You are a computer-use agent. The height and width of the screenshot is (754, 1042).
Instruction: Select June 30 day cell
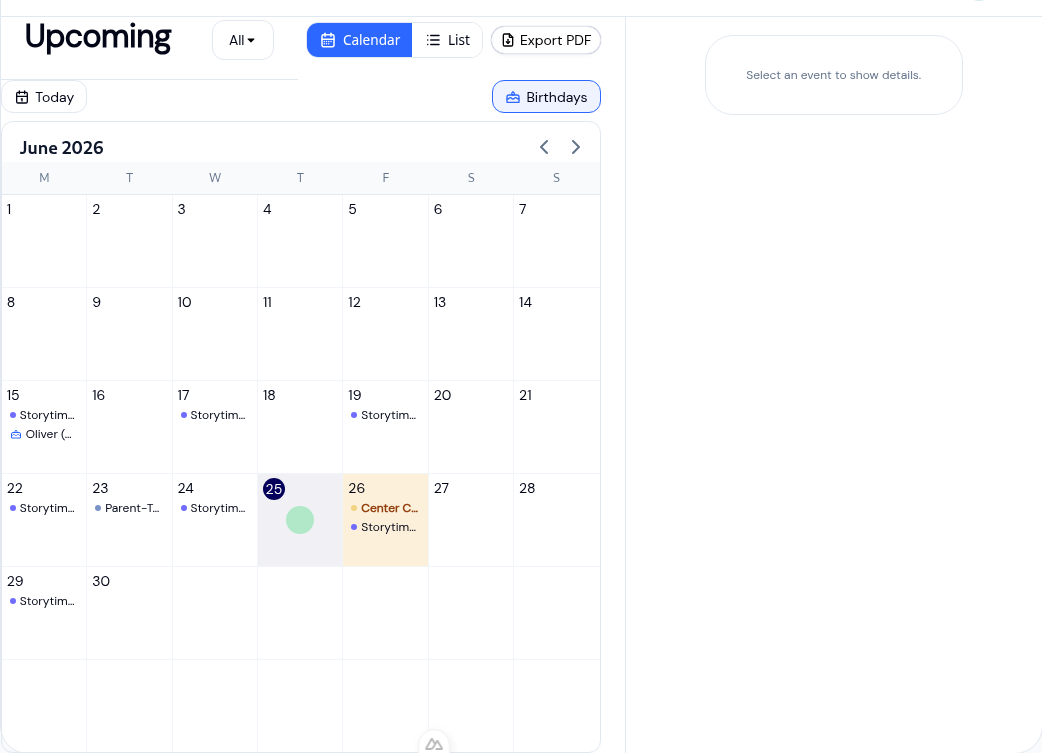pyautogui.click(x=130, y=613)
